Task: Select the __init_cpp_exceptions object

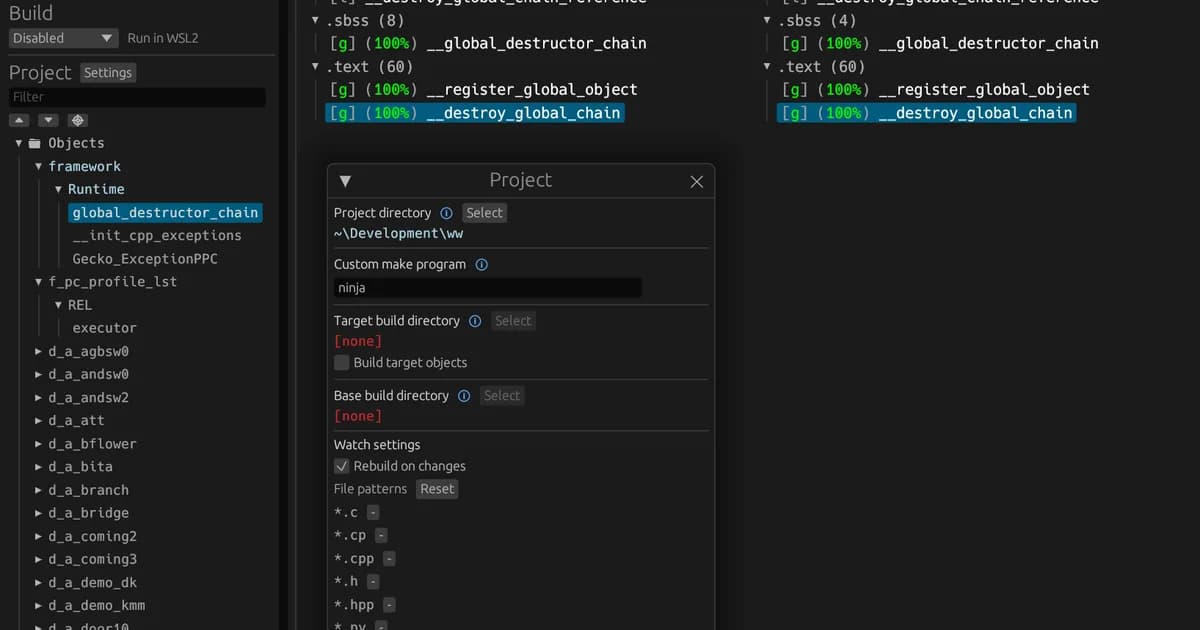Action: click(157, 236)
